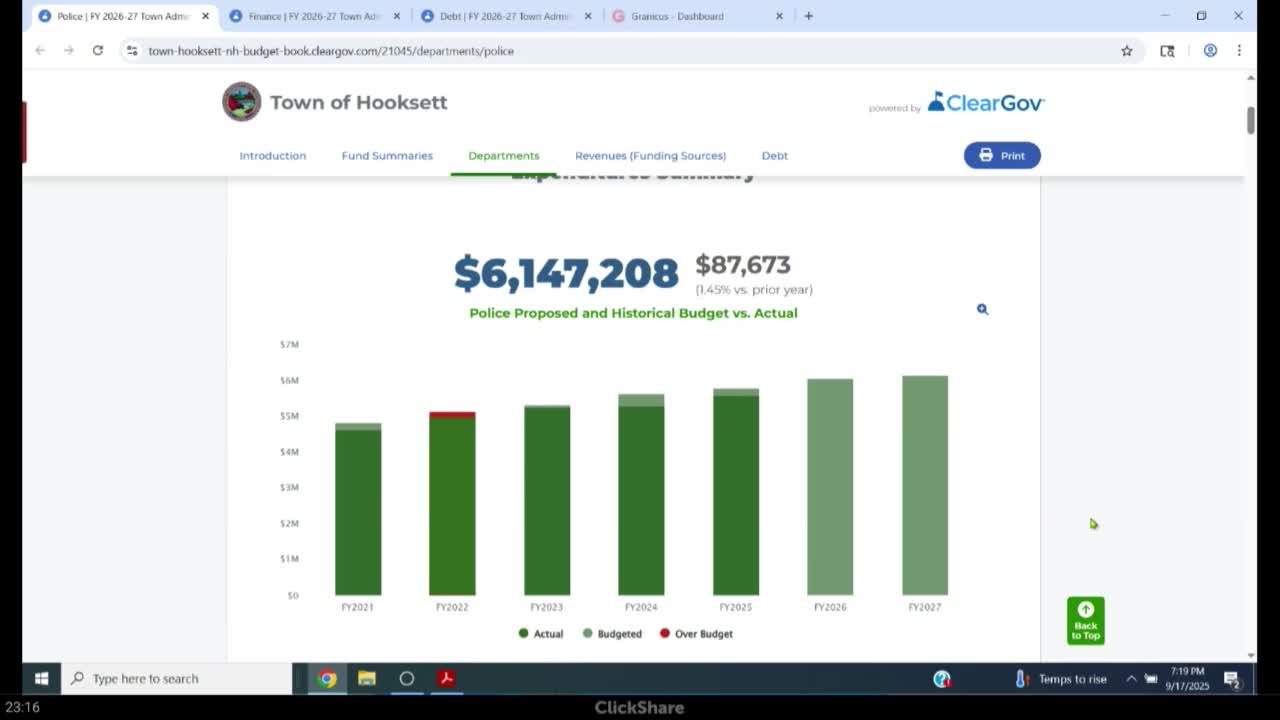Reload the page with refresh icon
Image resolution: width=1280 pixels, height=720 pixels.
tap(98, 51)
